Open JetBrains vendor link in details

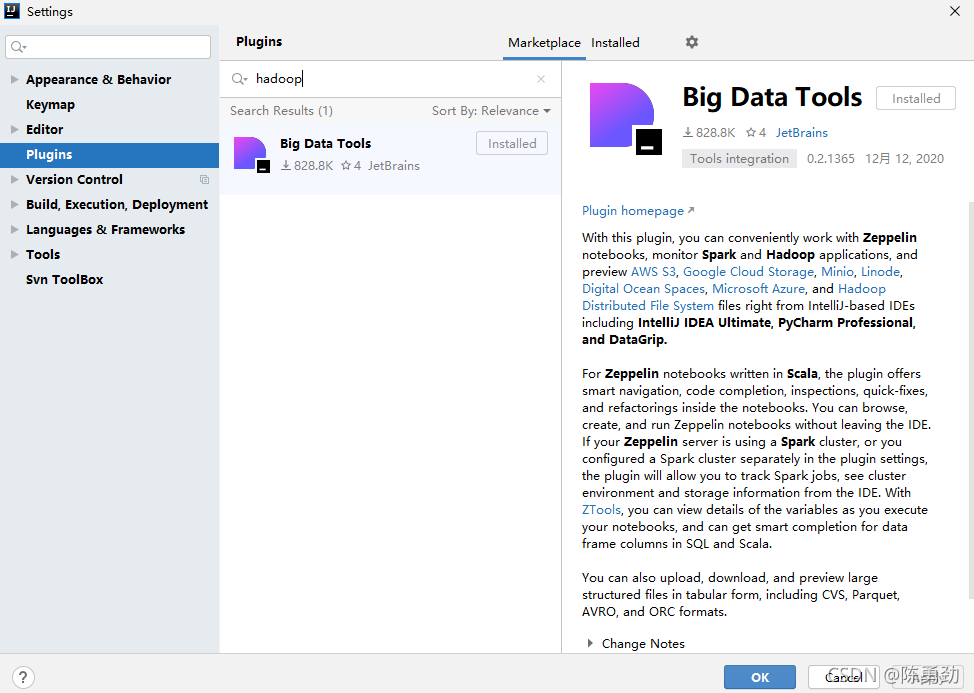coord(801,132)
